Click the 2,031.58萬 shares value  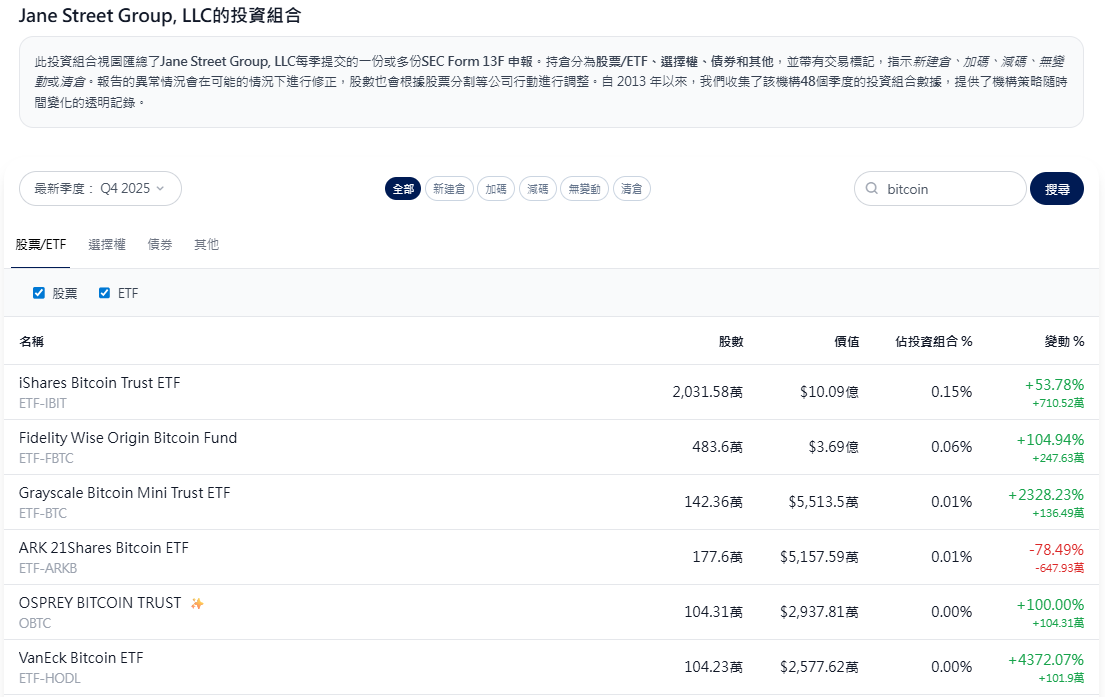pos(708,392)
